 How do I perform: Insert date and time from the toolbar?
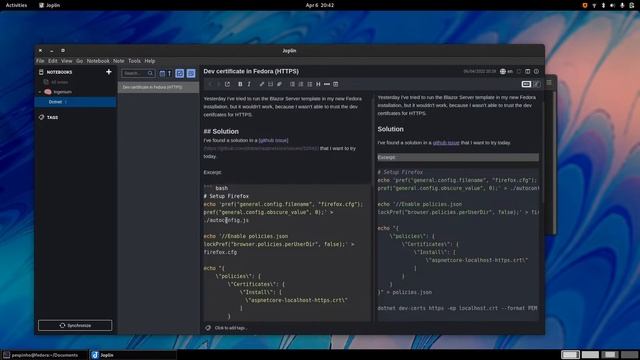(336, 84)
